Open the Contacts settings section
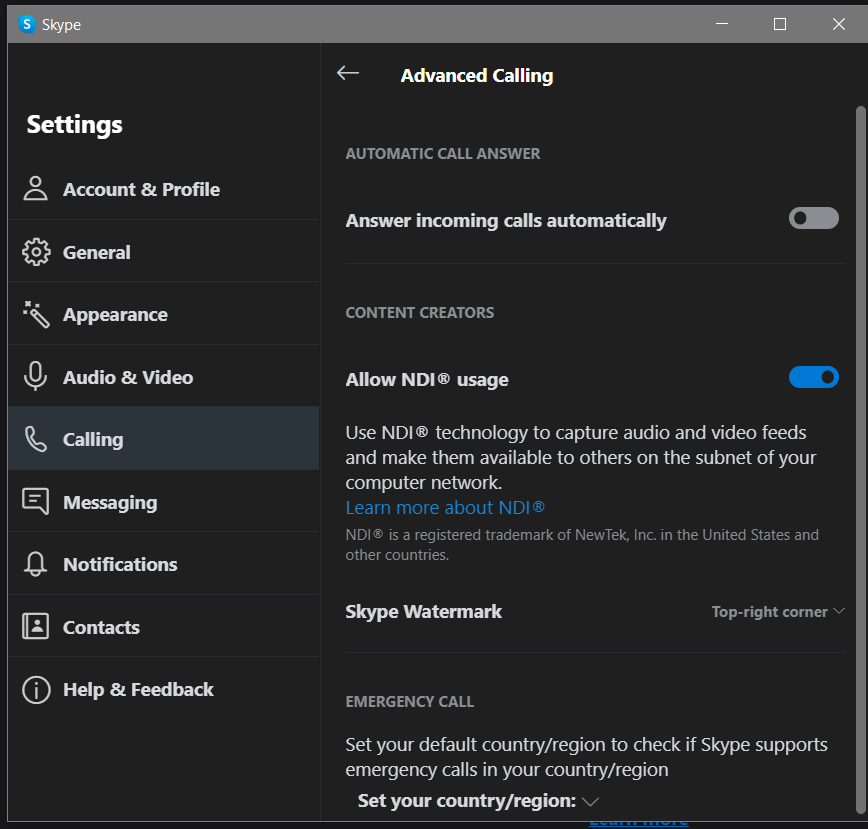 click(x=164, y=626)
